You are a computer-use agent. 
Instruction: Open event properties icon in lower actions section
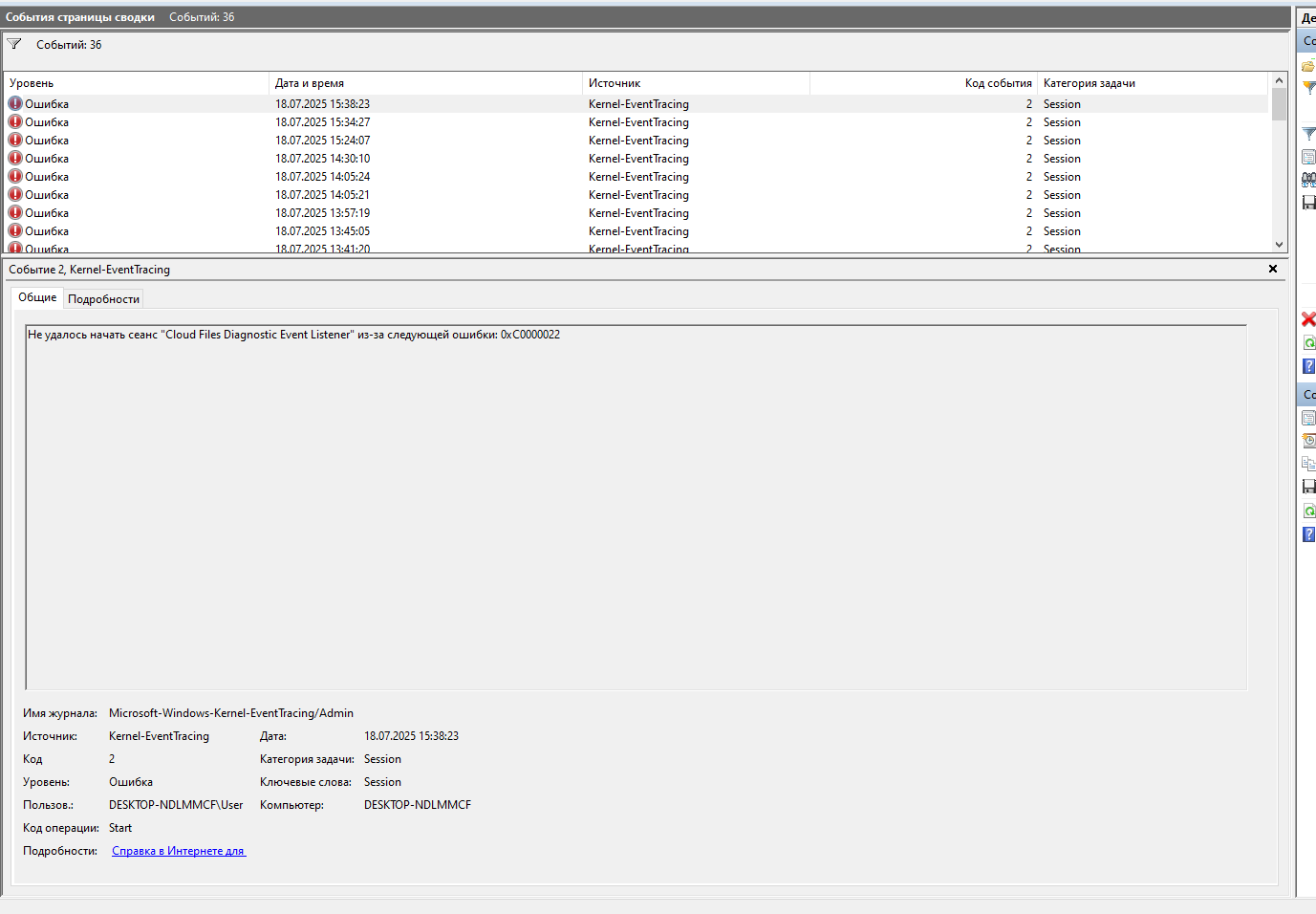point(1308,418)
